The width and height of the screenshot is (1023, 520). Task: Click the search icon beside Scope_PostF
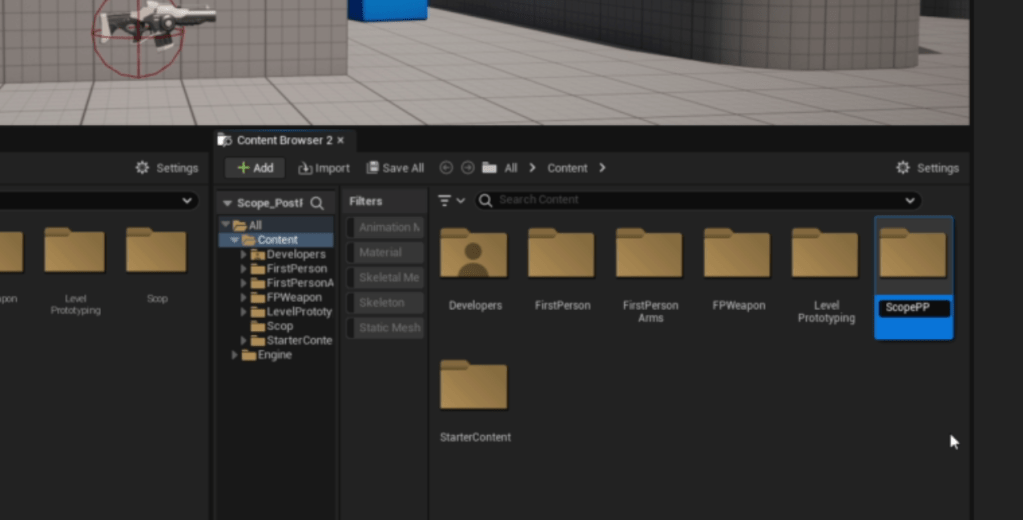click(x=317, y=203)
